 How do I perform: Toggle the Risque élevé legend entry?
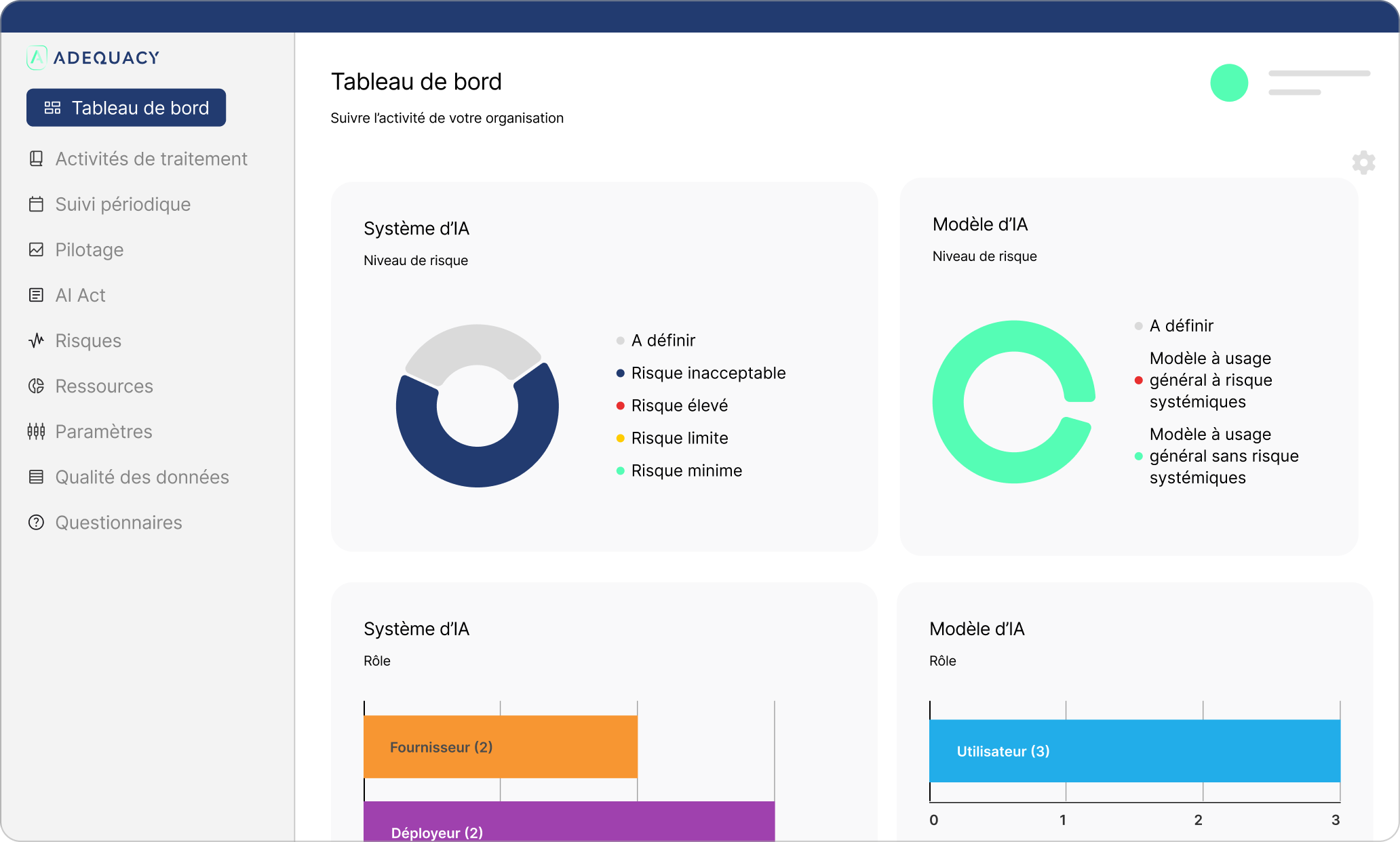click(679, 405)
